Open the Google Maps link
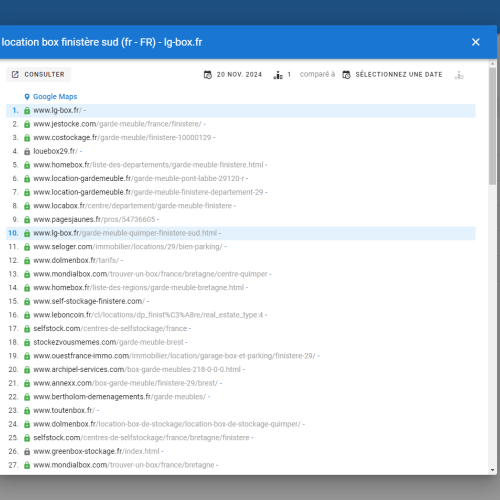500x500 pixels. pos(55,97)
